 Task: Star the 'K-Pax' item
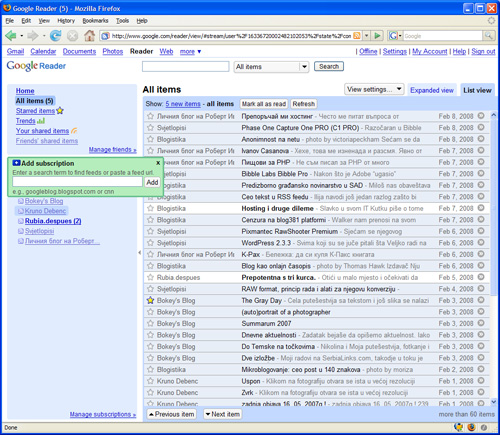click(x=150, y=254)
